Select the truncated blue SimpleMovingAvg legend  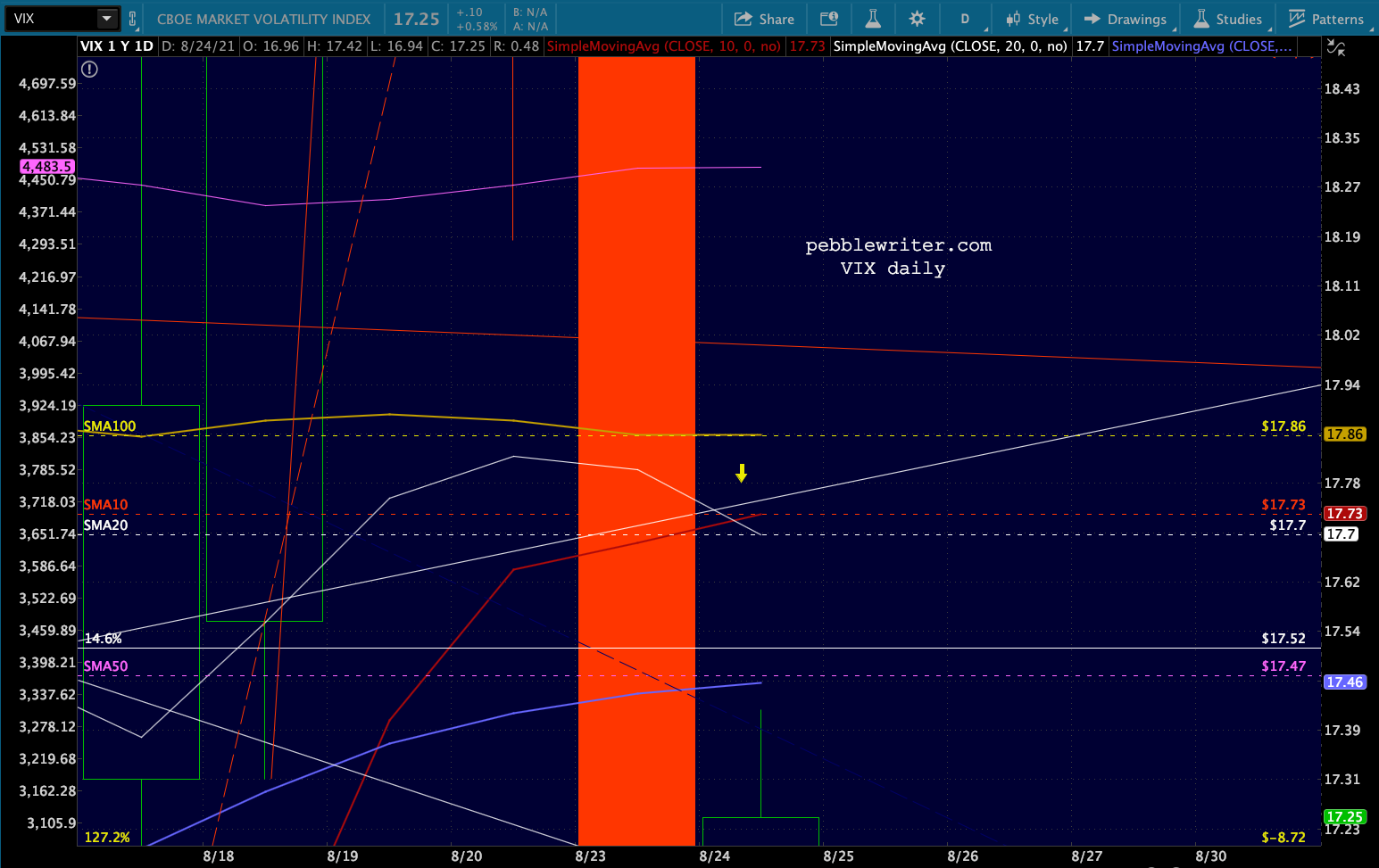click(1201, 45)
